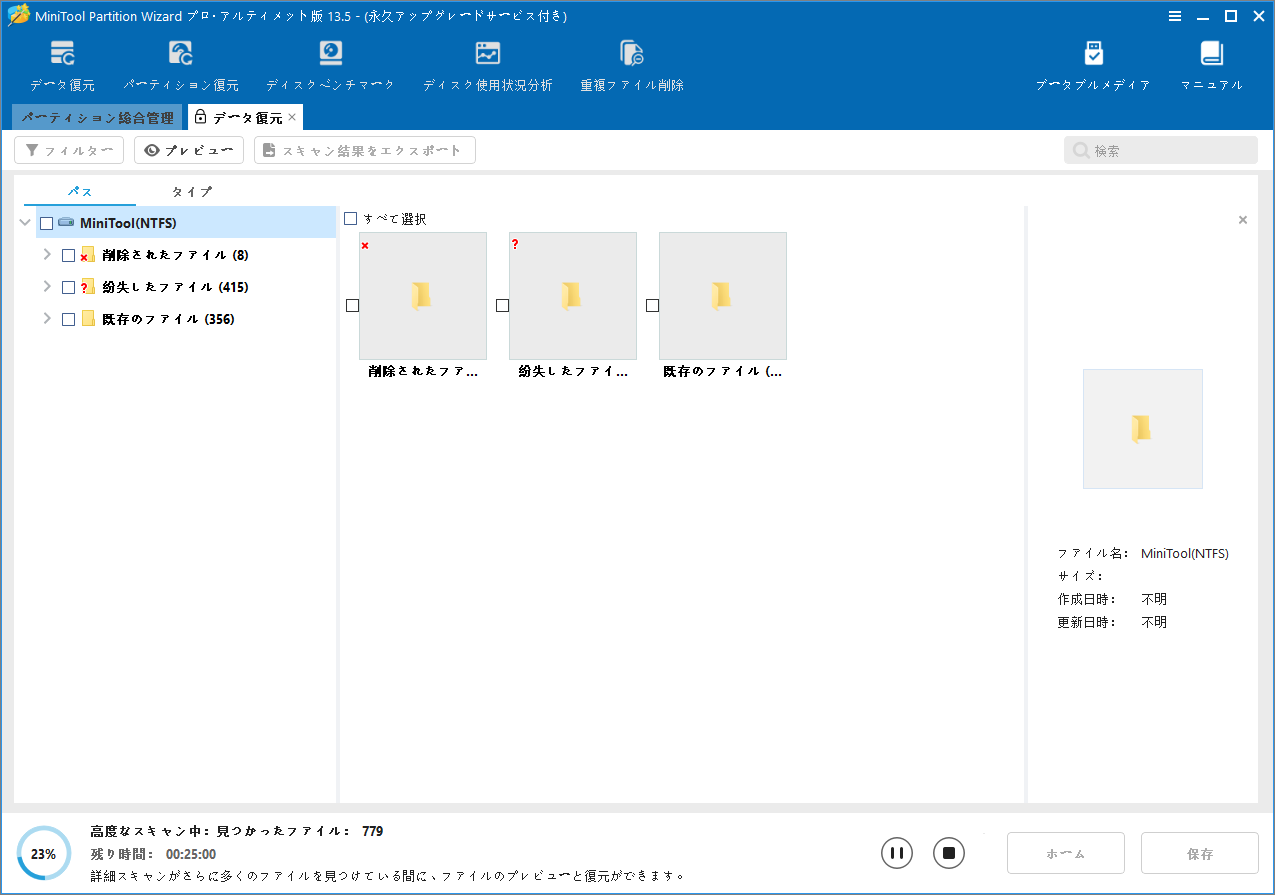This screenshot has height=895, width=1275.
Task: Collapse the MiniTool(NTFS) tree node
Action: tap(25, 222)
